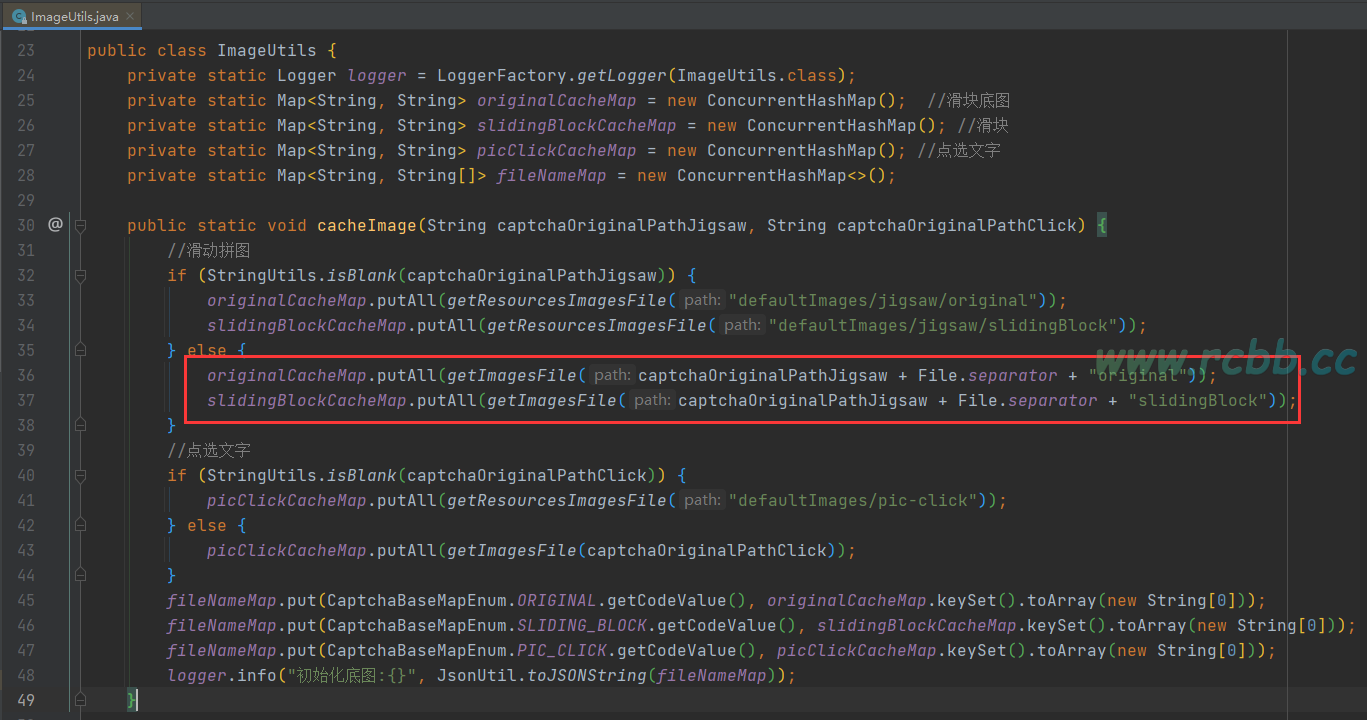This screenshot has width=1367, height=720.
Task: Click originalCacheMap declaration on line 25
Action: pos(557,100)
